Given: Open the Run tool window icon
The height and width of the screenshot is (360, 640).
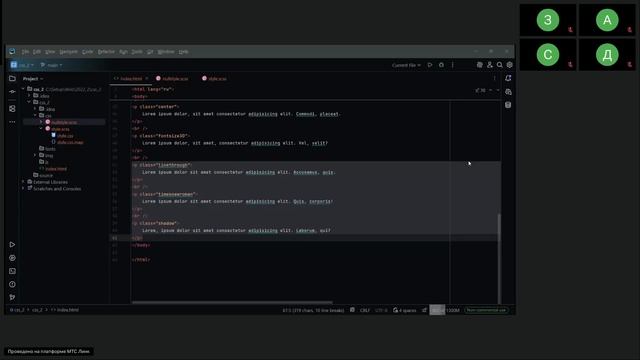Looking at the screenshot, I should coord(12,244).
